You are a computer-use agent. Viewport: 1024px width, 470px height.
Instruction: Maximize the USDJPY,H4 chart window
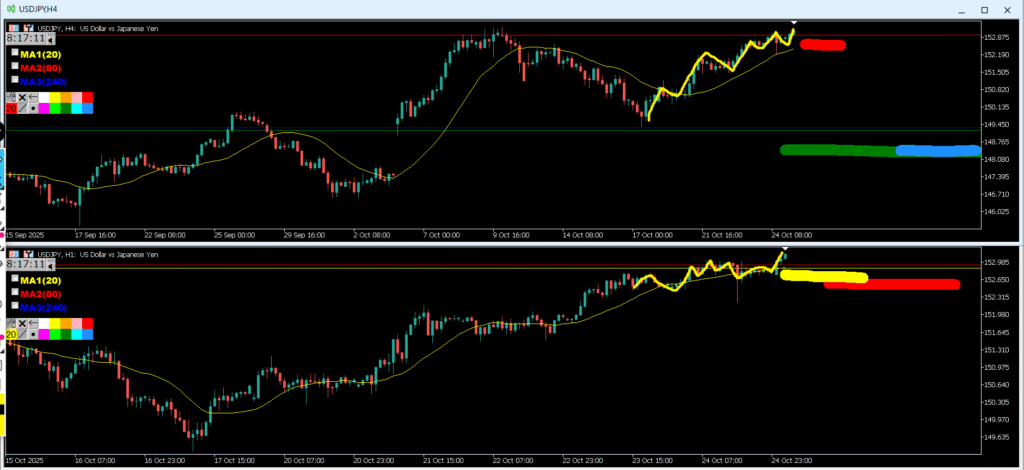[x=983, y=9]
